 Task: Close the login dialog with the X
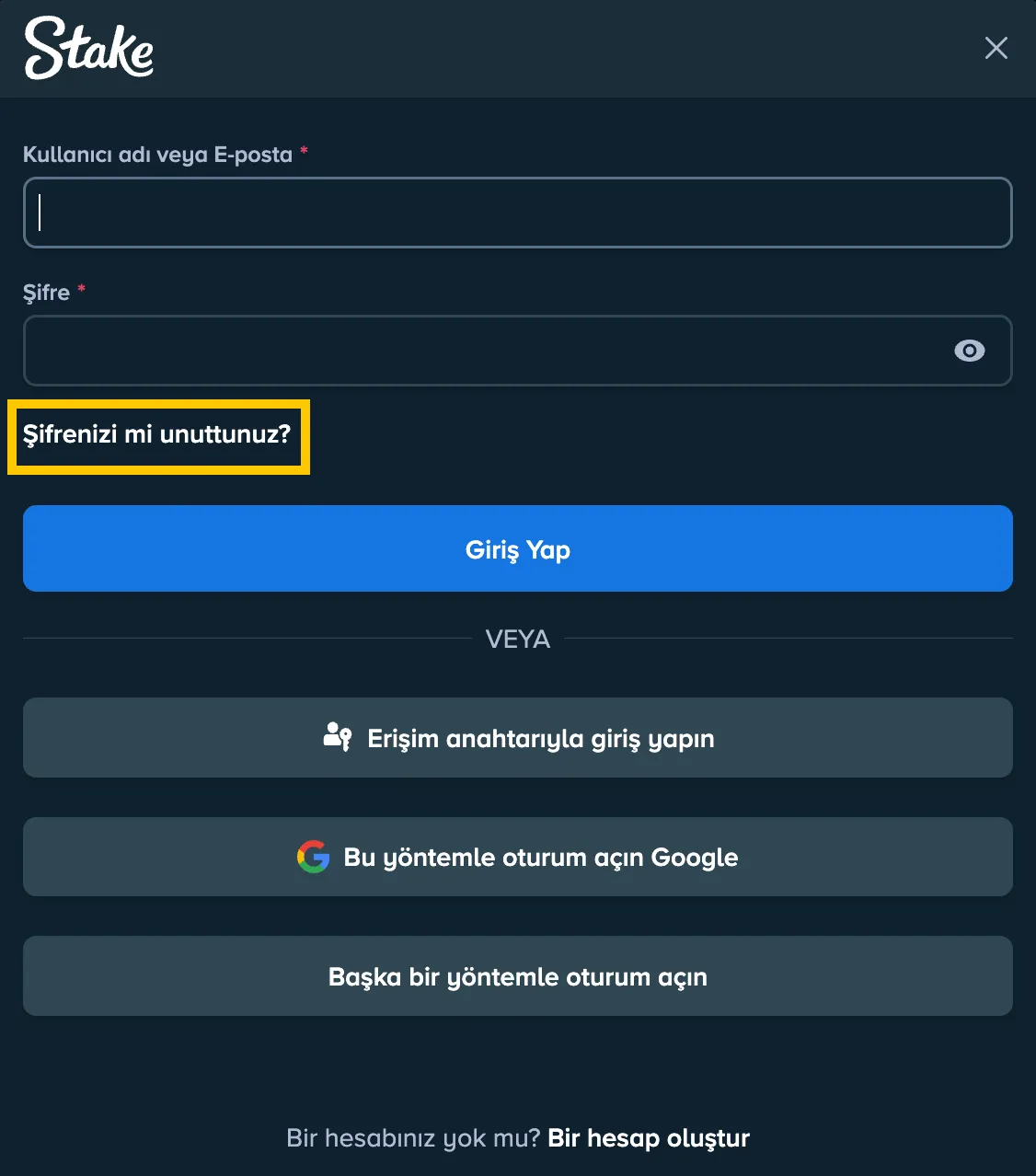point(996,49)
